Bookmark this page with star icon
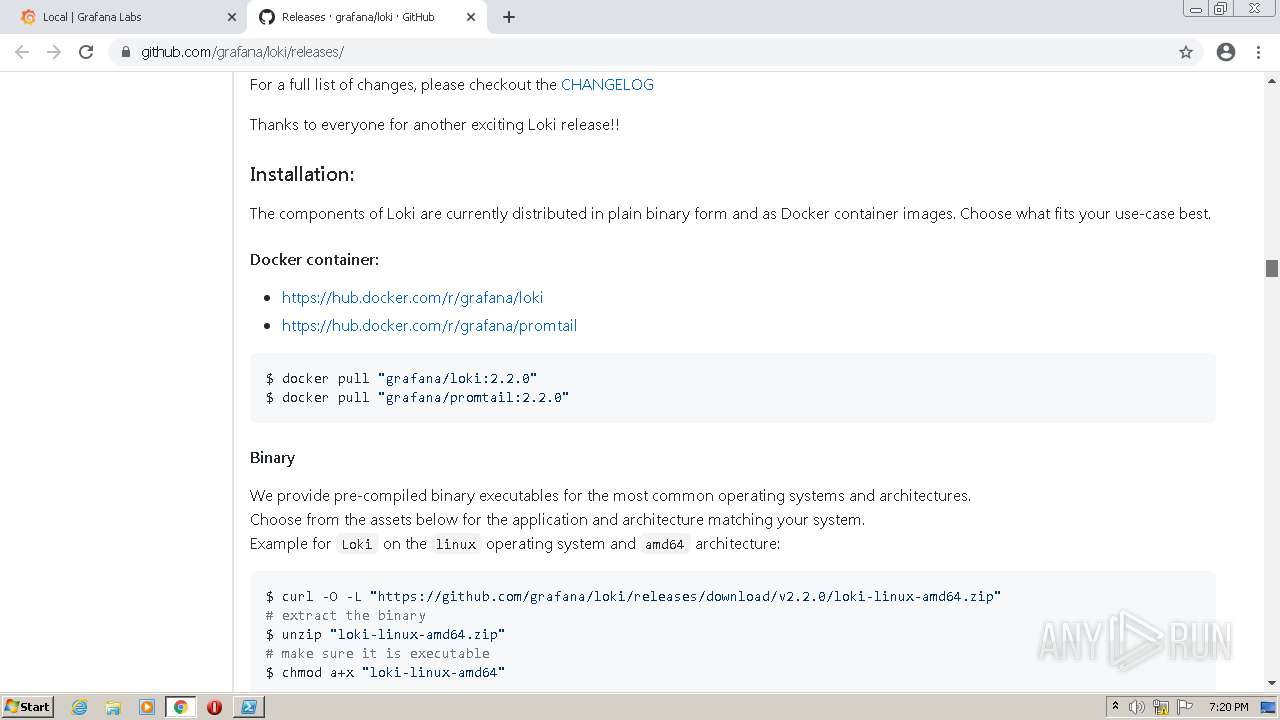The width and height of the screenshot is (1280, 720). click(1186, 52)
